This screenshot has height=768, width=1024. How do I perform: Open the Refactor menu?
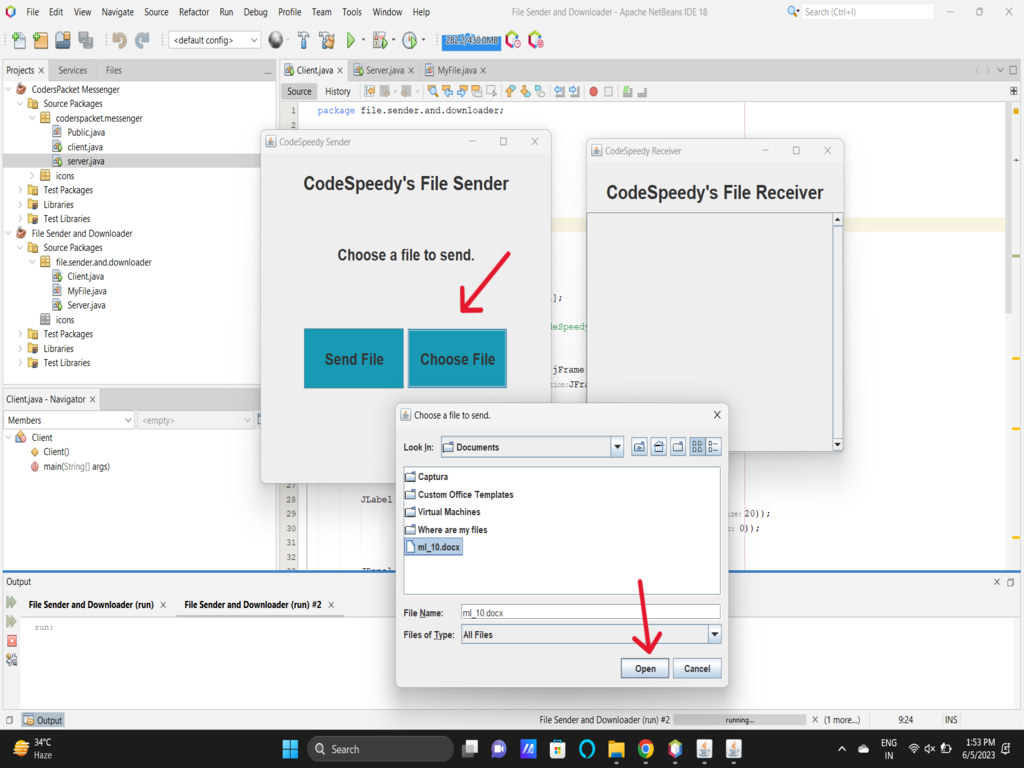coord(194,12)
